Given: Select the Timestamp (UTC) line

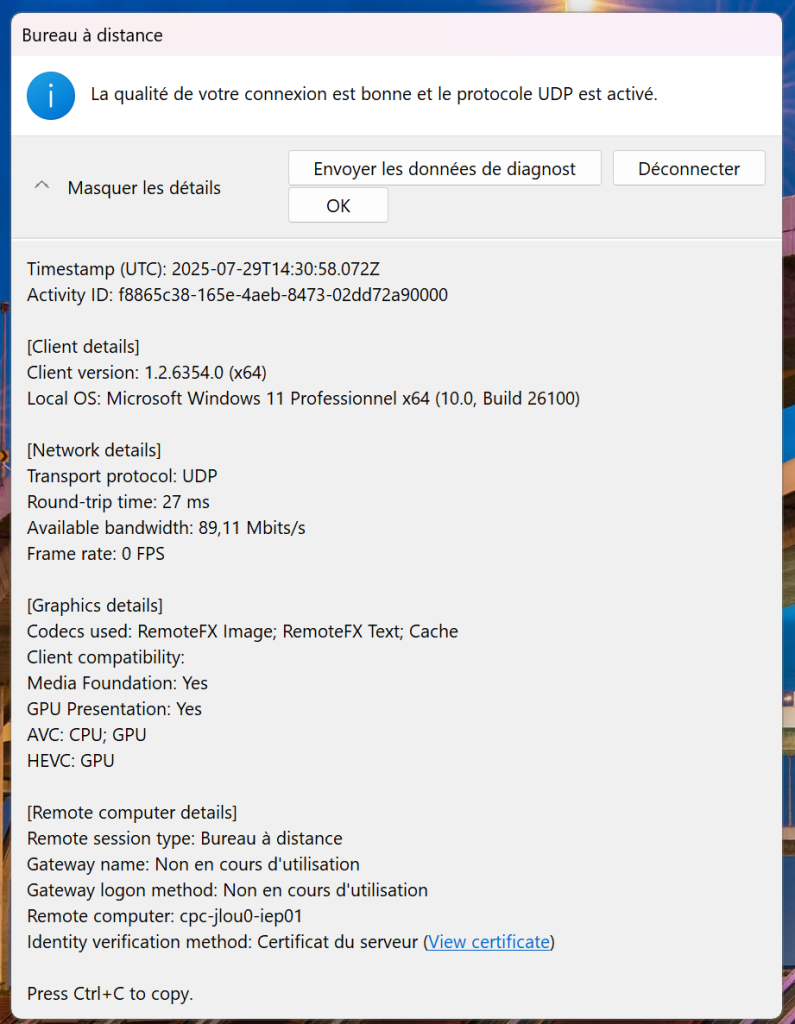Looking at the screenshot, I should click(203, 269).
